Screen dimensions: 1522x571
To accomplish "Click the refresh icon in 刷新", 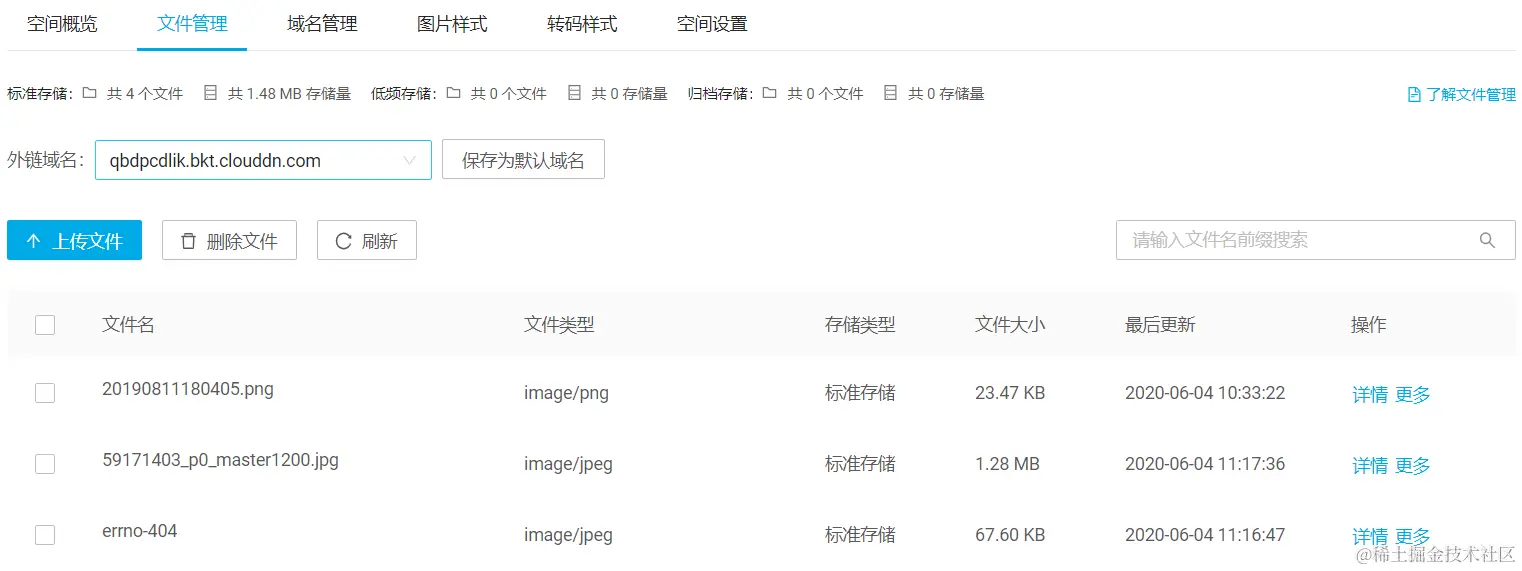I will point(344,241).
